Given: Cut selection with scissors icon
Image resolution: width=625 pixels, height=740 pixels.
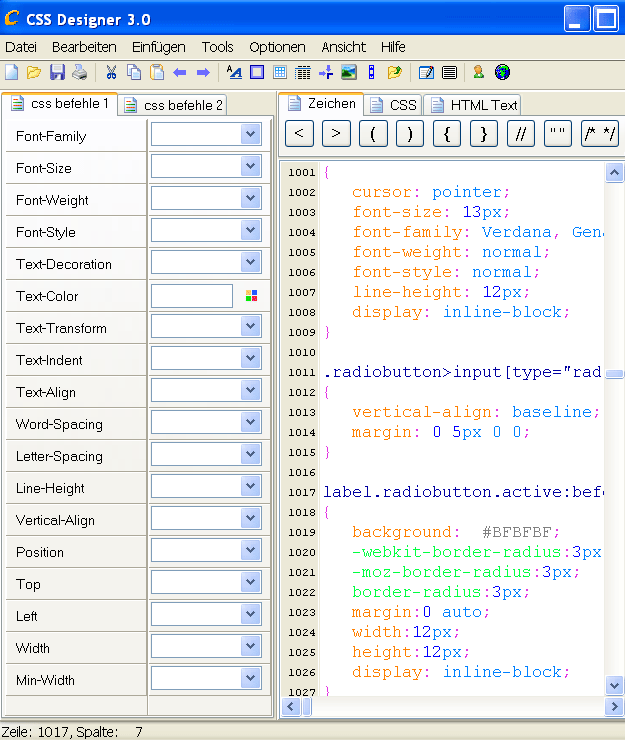Looking at the screenshot, I should (x=111, y=72).
